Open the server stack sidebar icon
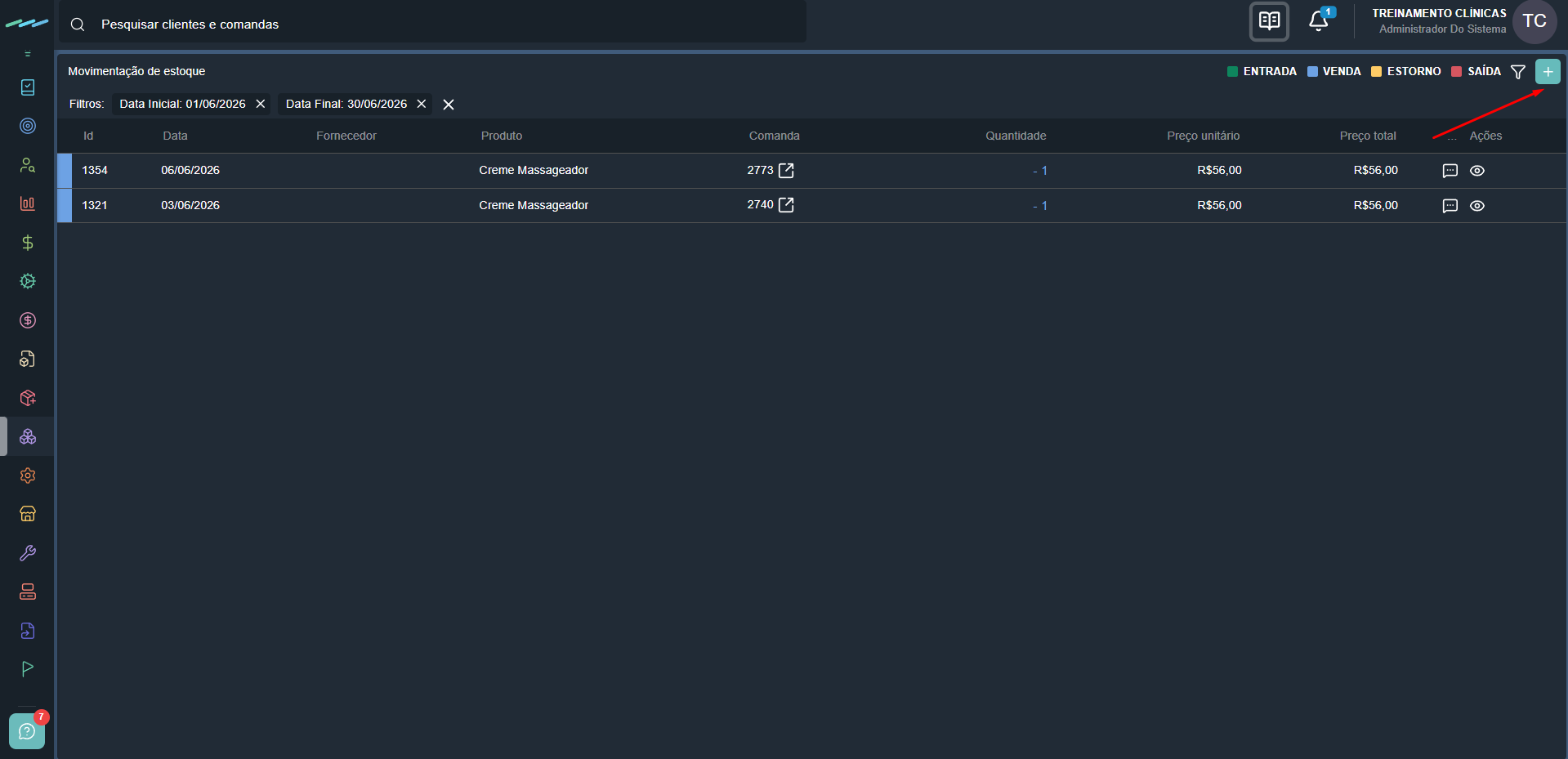1568x759 pixels. 28,592
